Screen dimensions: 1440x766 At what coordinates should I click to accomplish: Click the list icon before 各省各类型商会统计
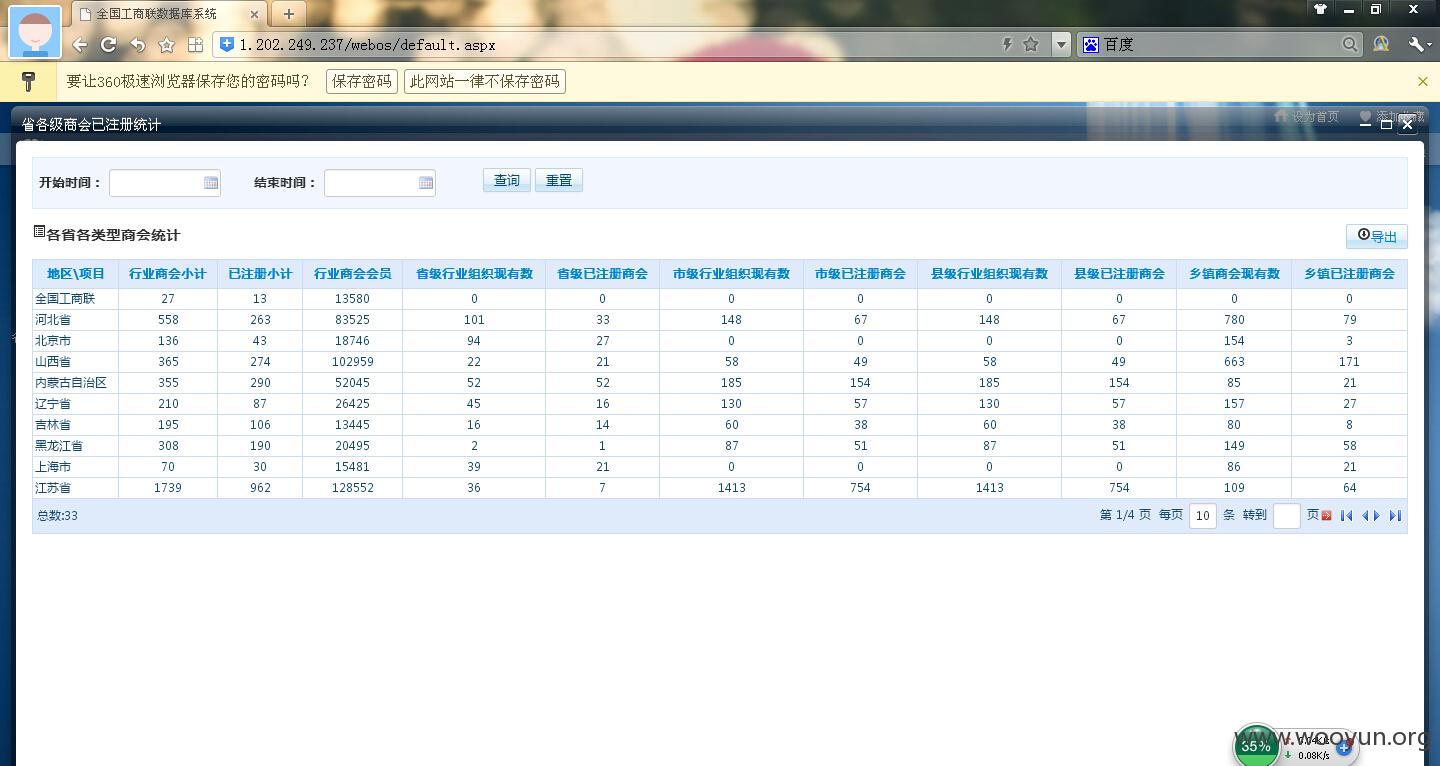[39, 232]
